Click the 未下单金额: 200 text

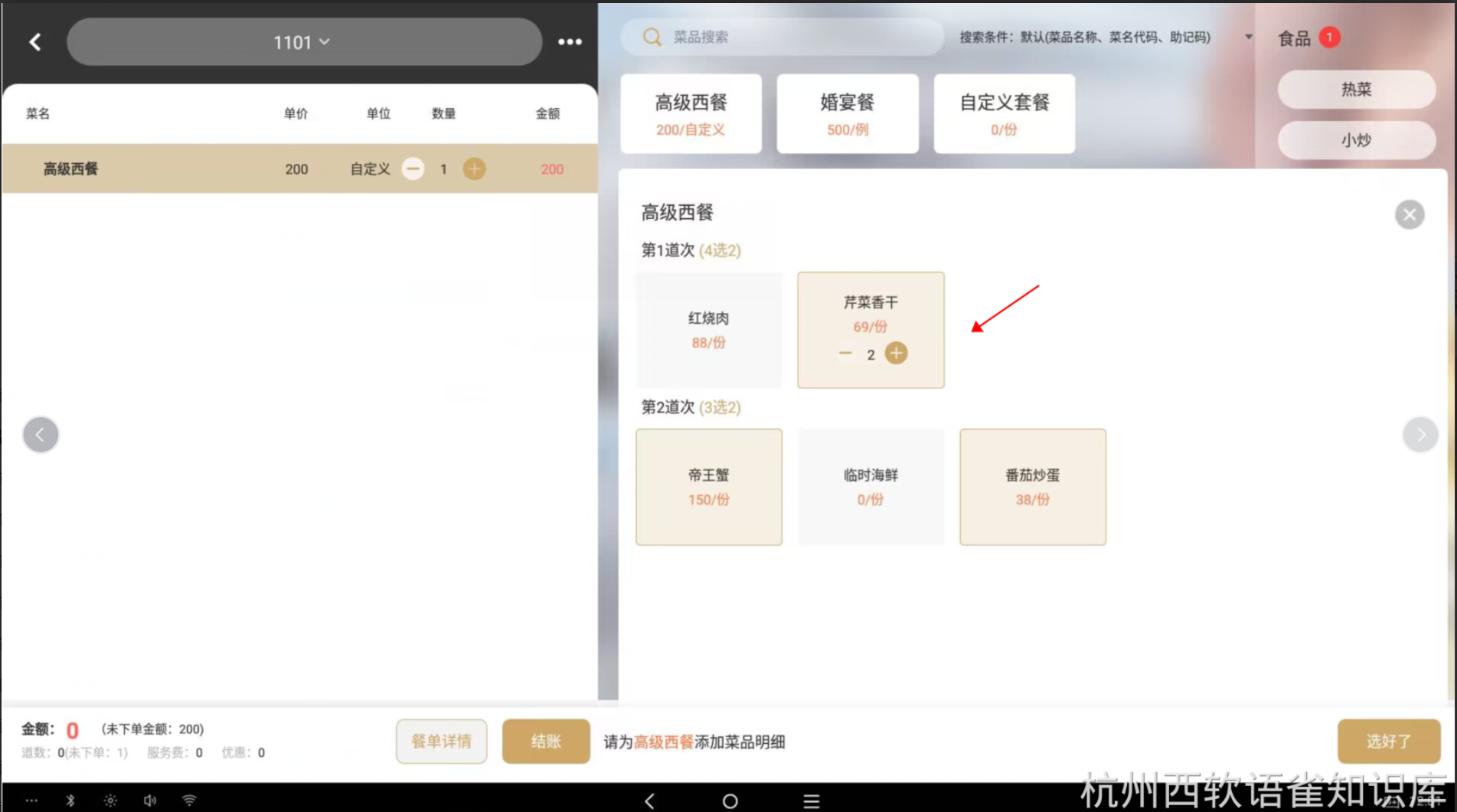click(x=152, y=729)
